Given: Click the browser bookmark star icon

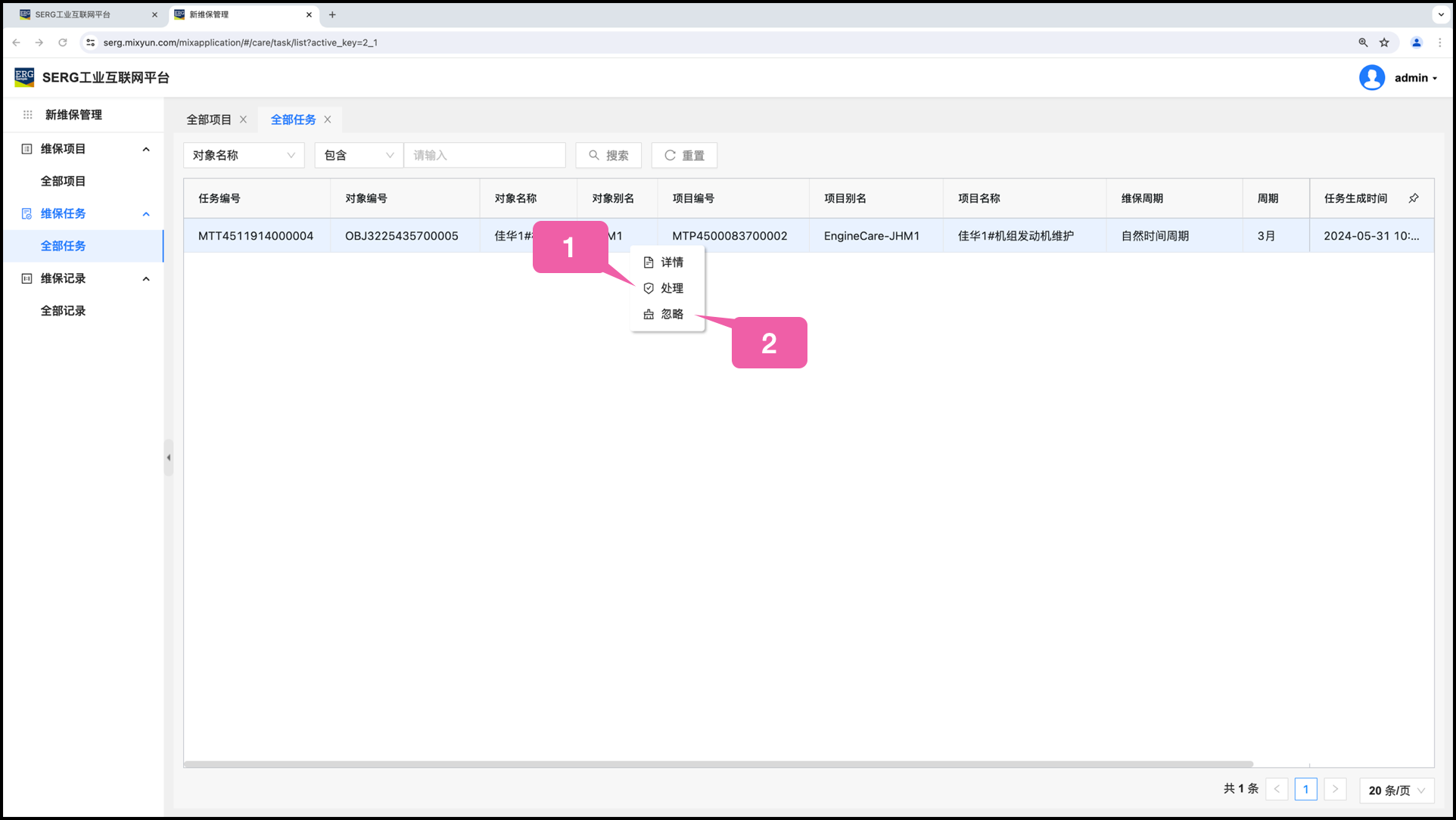Looking at the screenshot, I should click(x=1384, y=42).
